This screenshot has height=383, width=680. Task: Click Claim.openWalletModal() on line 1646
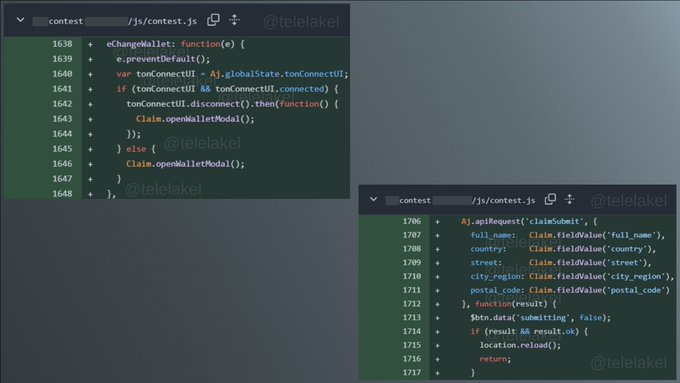pos(185,164)
